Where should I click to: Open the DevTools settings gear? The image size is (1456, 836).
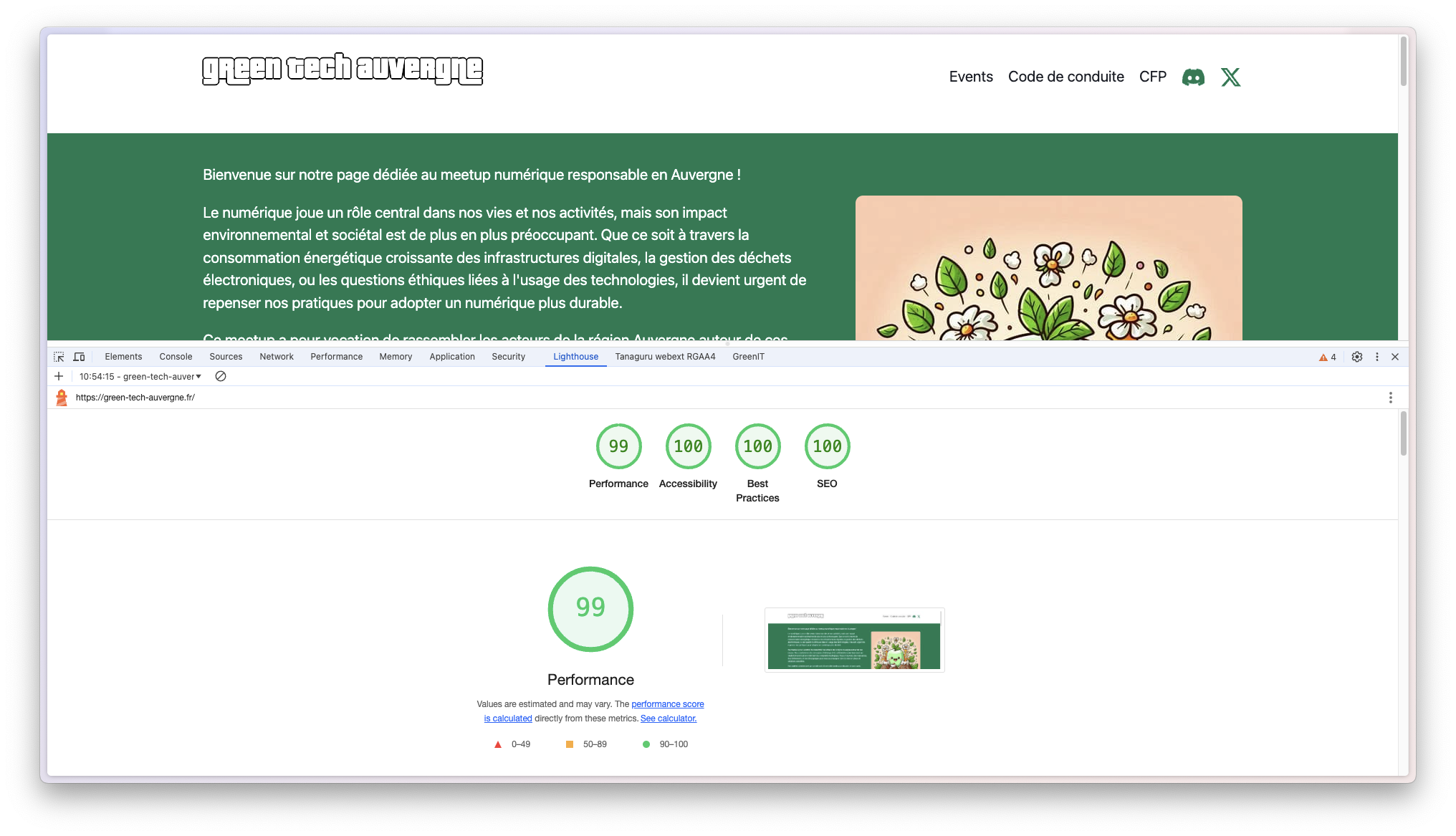point(1356,357)
